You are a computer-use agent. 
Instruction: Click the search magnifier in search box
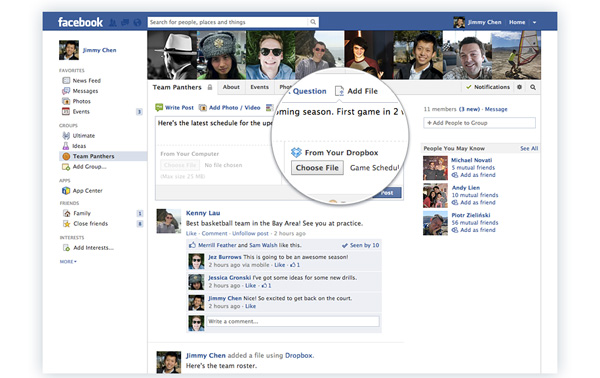[313, 22]
